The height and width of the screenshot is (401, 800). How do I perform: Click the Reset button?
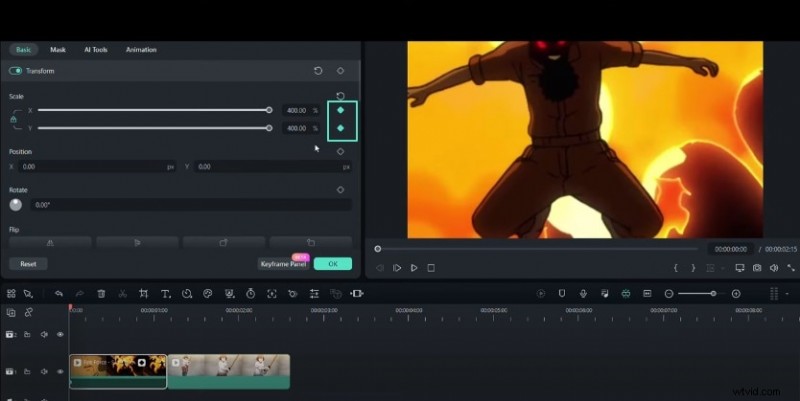[28, 264]
